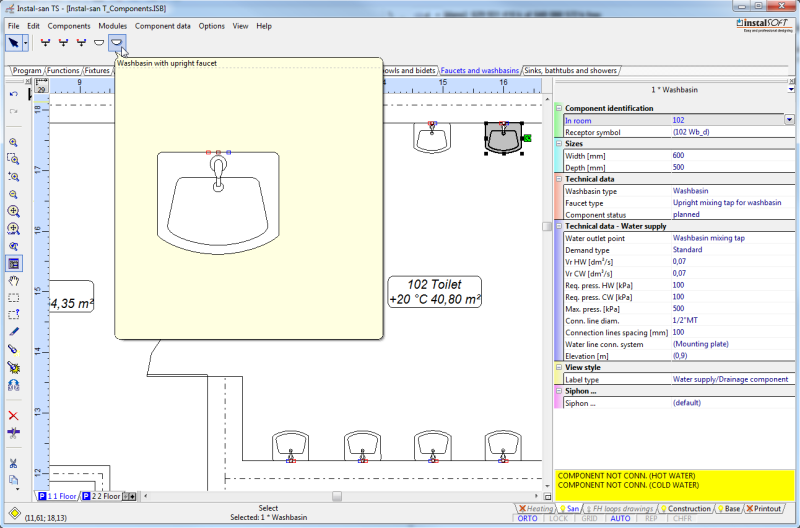
Task: Click the previous zoom view icon
Action: click(14, 246)
